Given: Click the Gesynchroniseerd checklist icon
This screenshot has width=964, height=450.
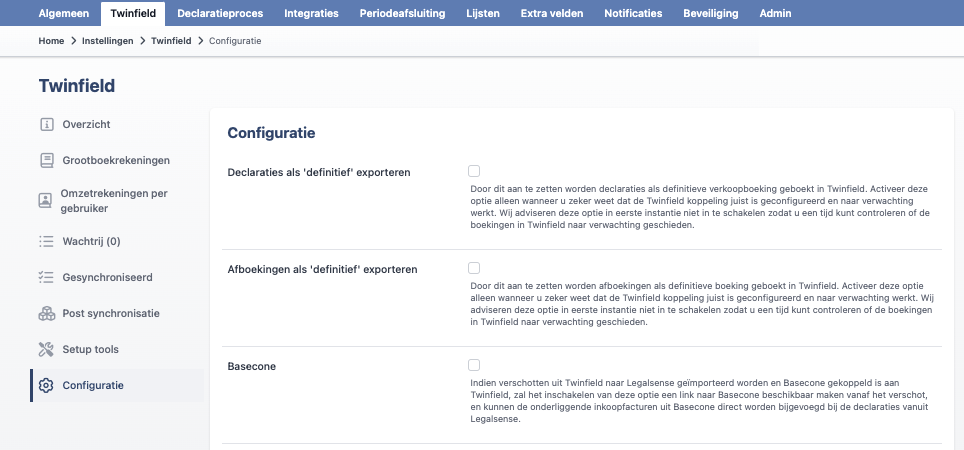Looking at the screenshot, I should pyautogui.click(x=47, y=277).
